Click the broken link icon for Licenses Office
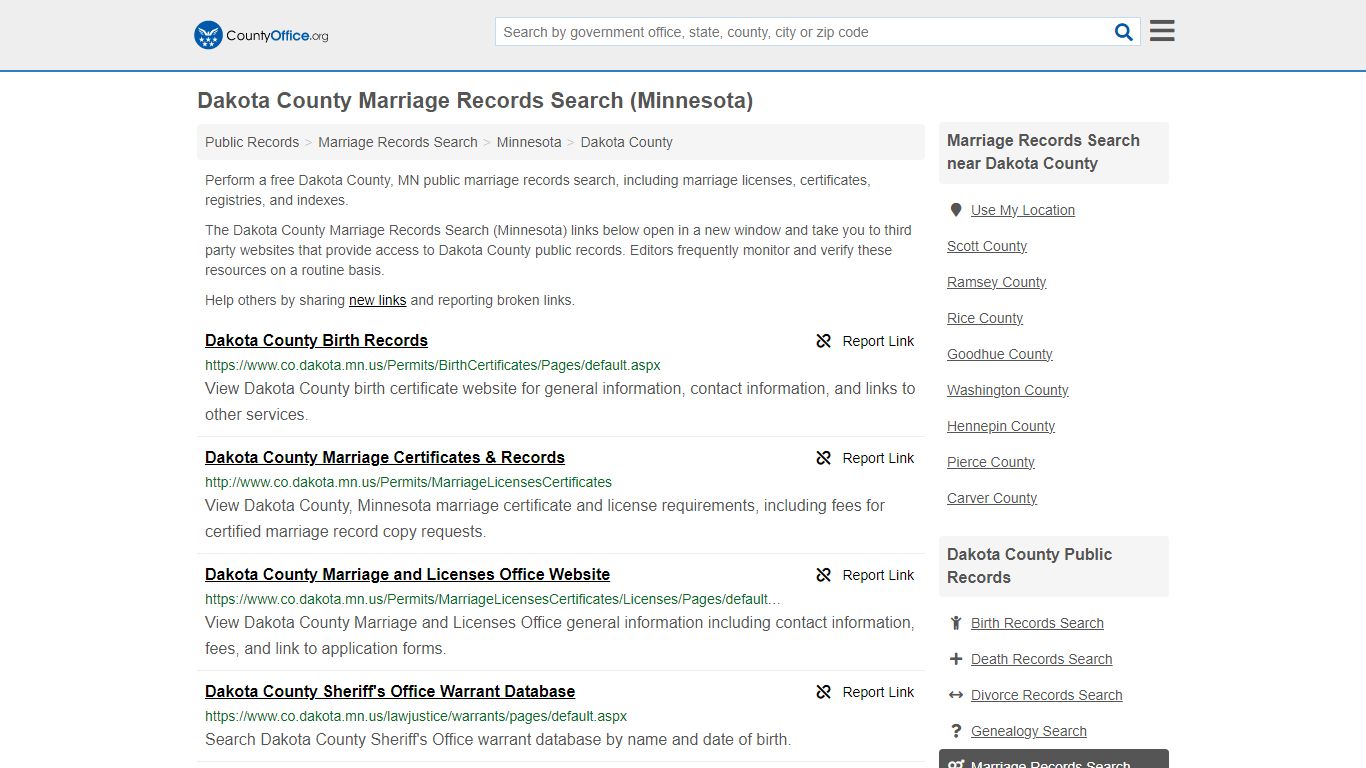 click(824, 575)
